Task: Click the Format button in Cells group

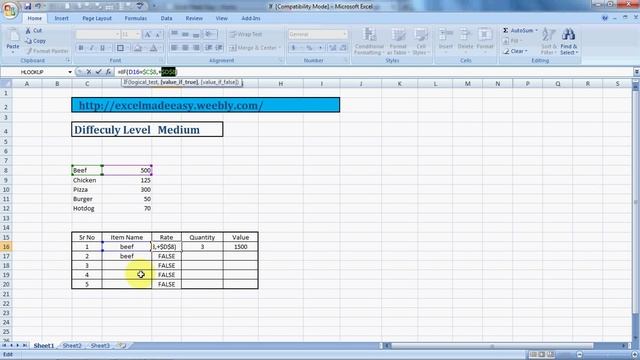Action: click(485, 40)
